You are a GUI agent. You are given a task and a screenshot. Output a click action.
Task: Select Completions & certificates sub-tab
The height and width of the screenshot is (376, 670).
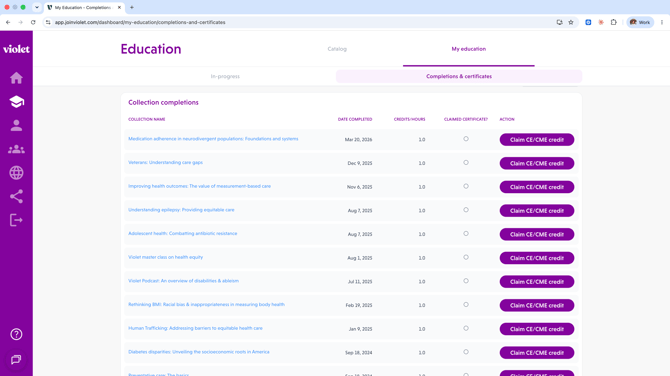pos(459,76)
